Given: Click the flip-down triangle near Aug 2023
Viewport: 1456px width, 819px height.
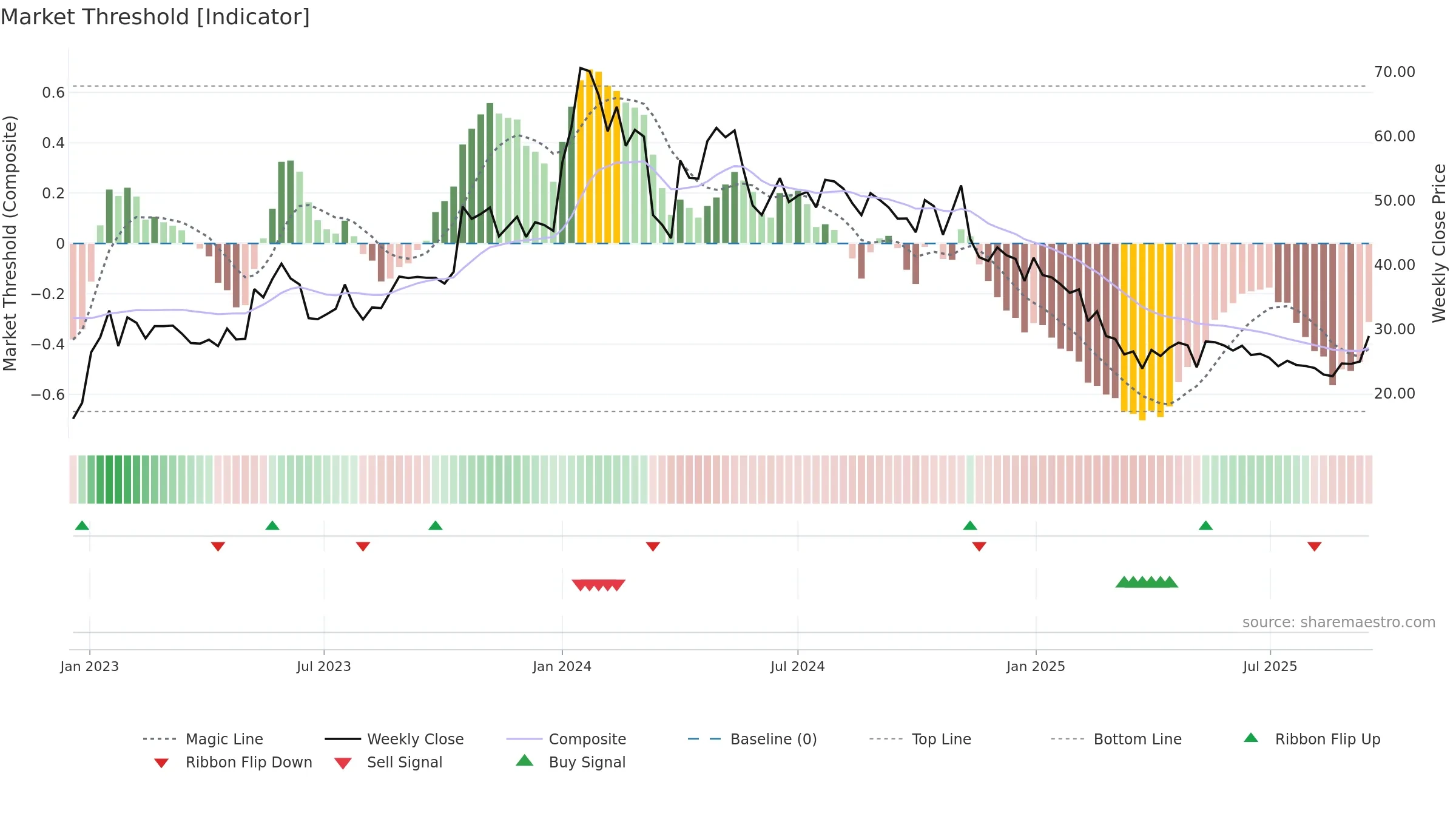Looking at the screenshot, I should click(x=363, y=547).
